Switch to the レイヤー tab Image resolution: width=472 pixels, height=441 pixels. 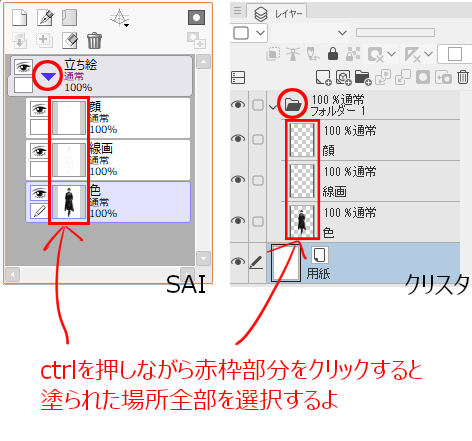click(278, 14)
